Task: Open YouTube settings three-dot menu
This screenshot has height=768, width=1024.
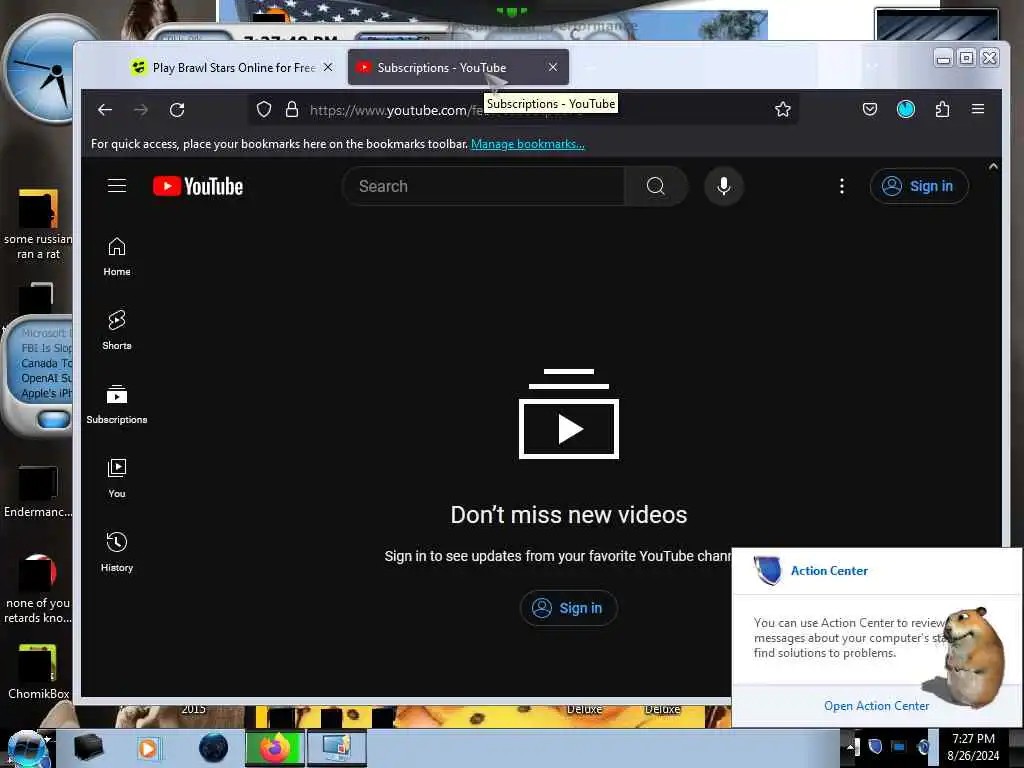Action: (x=842, y=186)
